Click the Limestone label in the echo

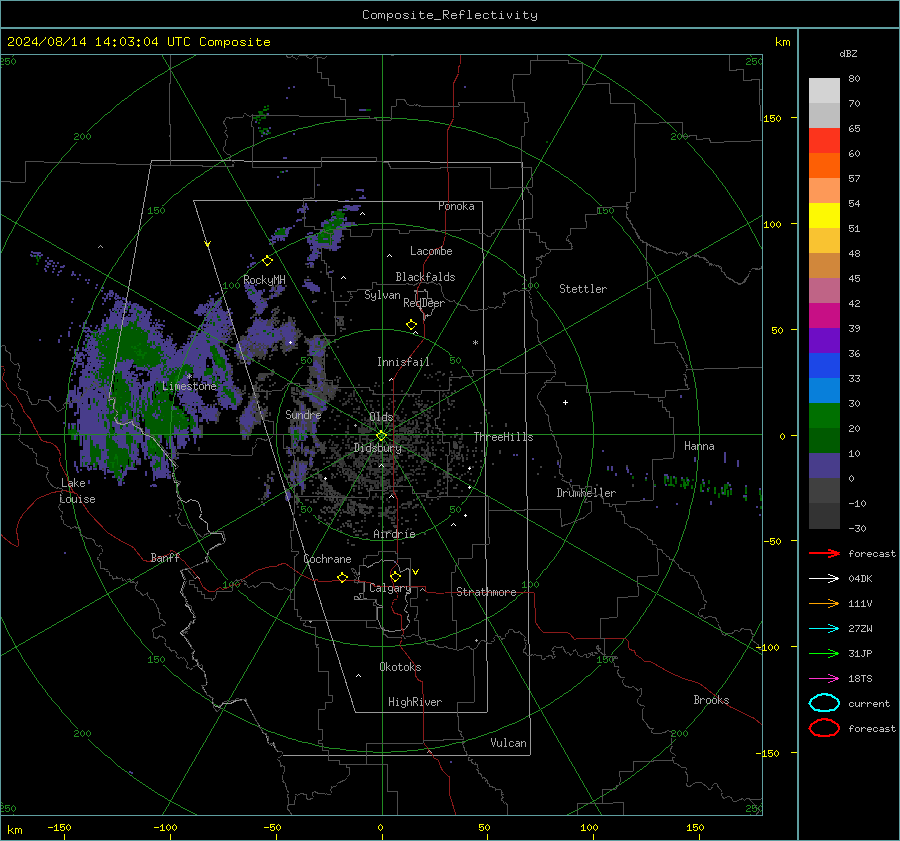[x=189, y=386]
